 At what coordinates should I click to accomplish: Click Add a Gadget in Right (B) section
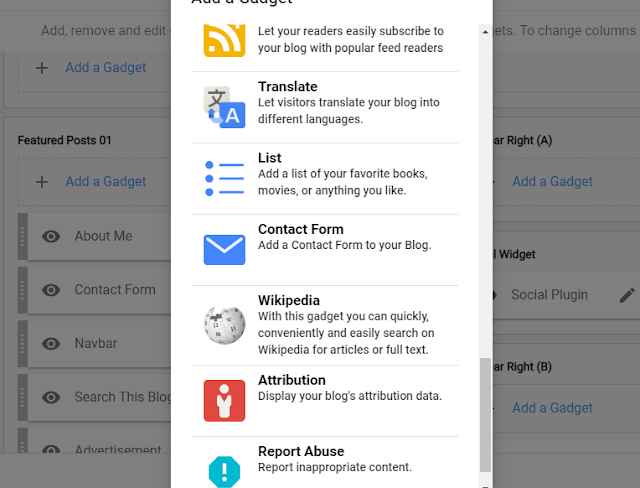tap(552, 408)
